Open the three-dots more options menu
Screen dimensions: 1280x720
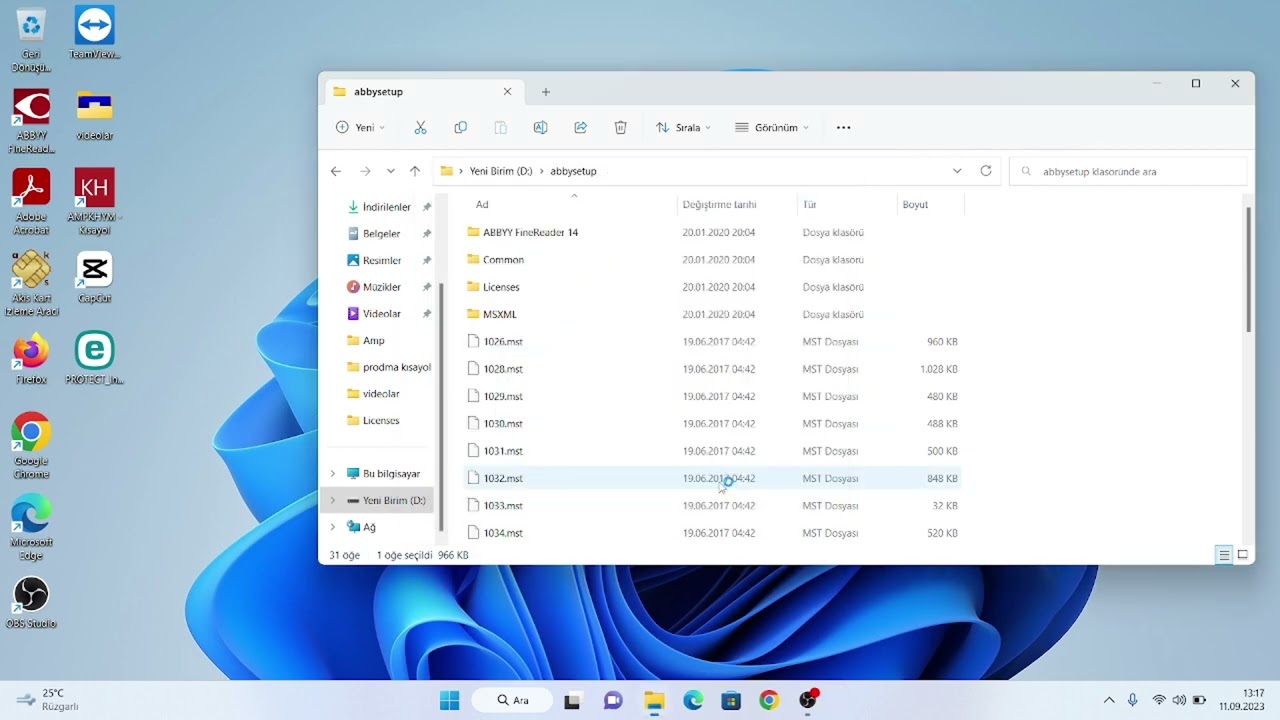tap(843, 128)
